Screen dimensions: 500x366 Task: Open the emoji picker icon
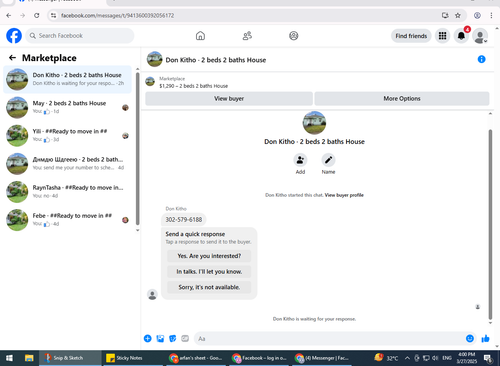tap(470, 339)
